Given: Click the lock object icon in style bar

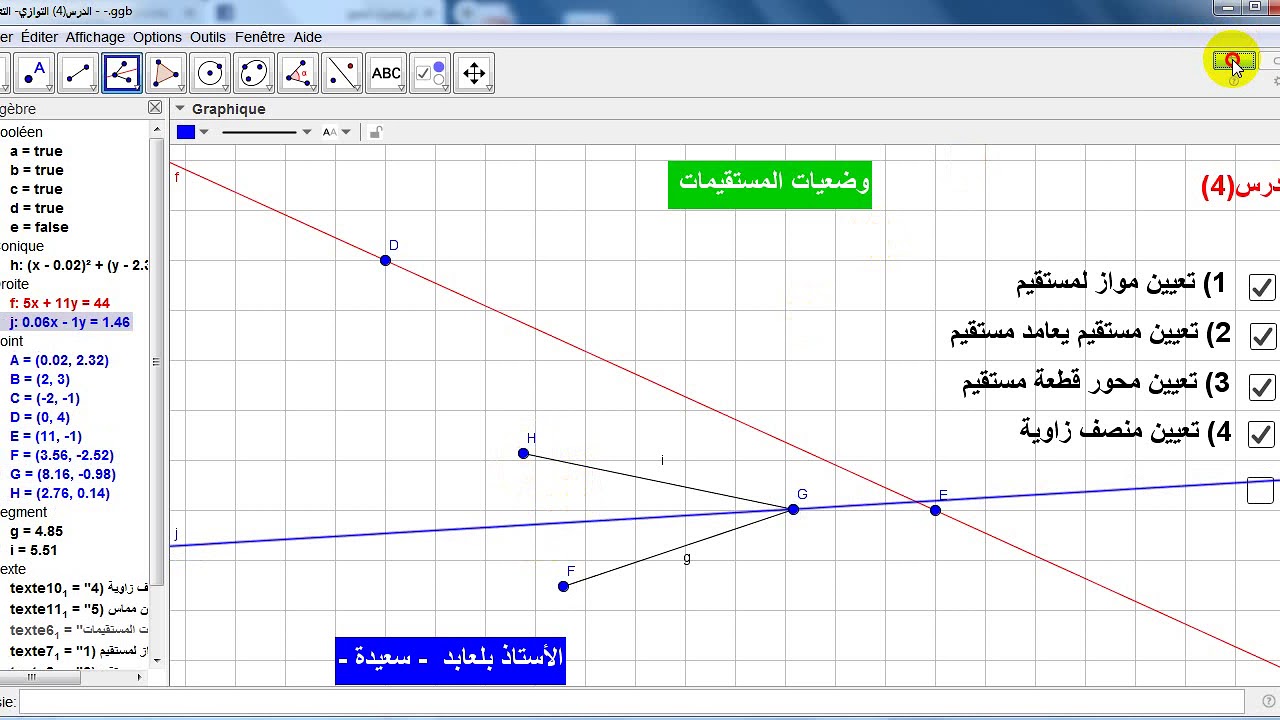Looking at the screenshot, I should 375,132.
